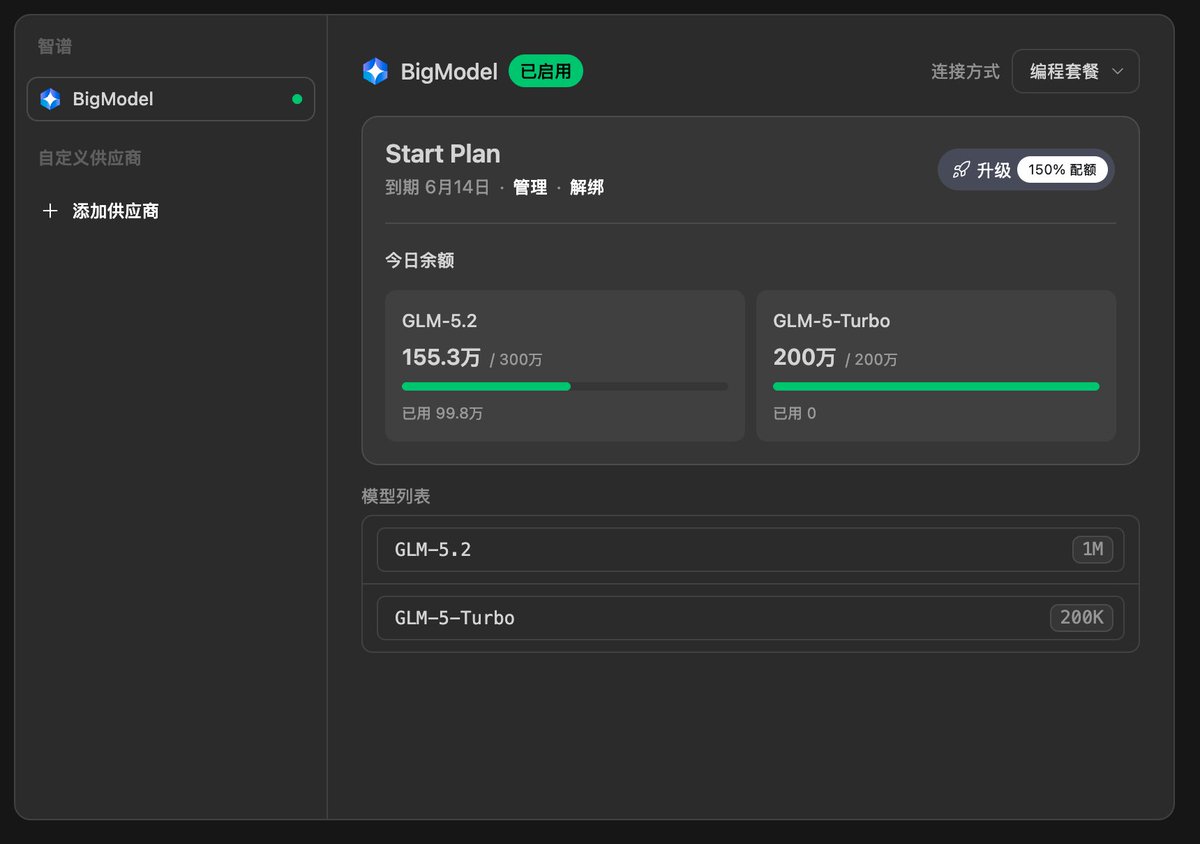Click the 200K context badge
1200x844 pixels.
[1081, 618]
